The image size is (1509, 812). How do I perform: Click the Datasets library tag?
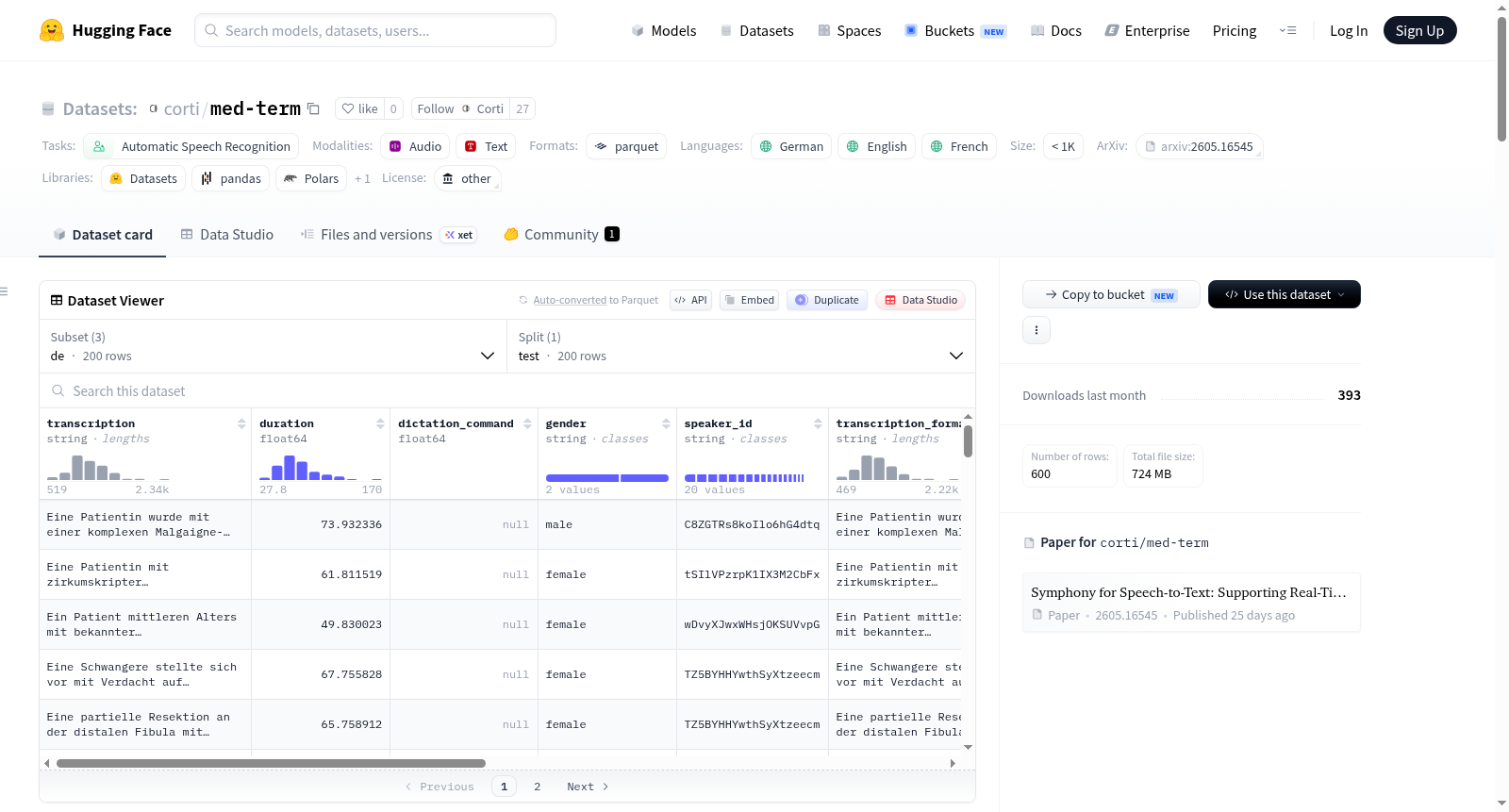[143, 178]
